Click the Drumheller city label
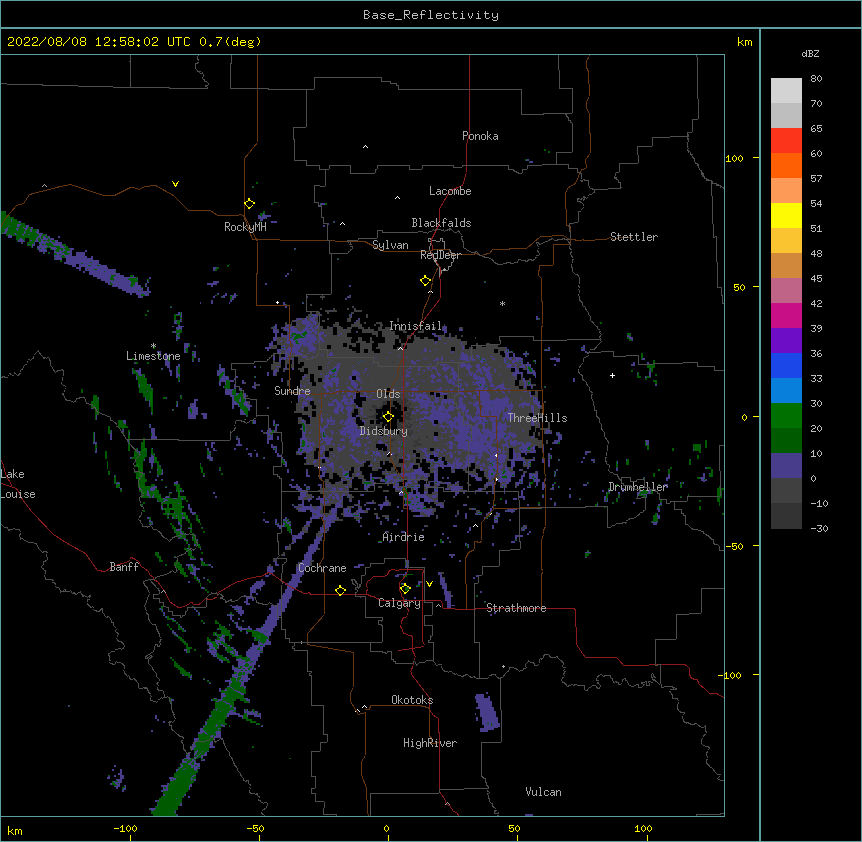Image resolution: width=862 pixels, height=842 pixels. (638, 487)
